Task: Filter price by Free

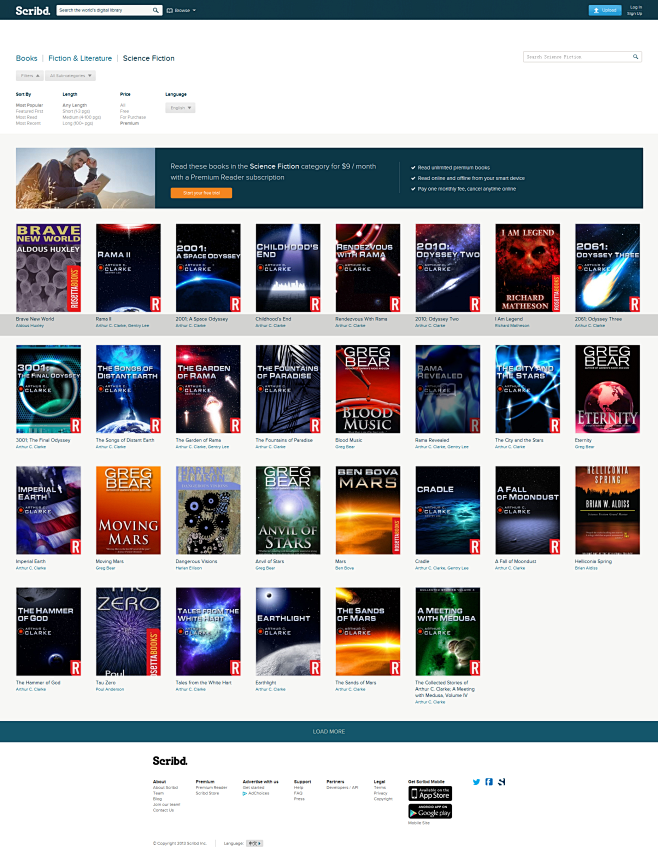Action: (124, 111)
